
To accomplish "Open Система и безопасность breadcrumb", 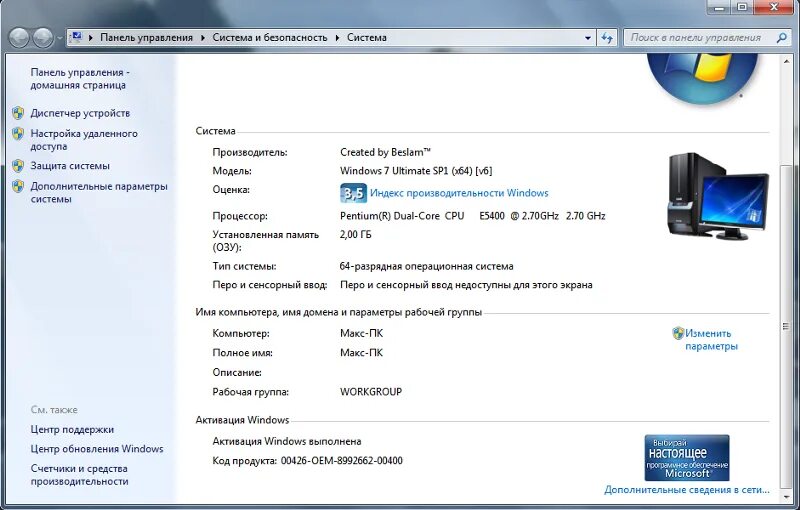I will [270, 38].
